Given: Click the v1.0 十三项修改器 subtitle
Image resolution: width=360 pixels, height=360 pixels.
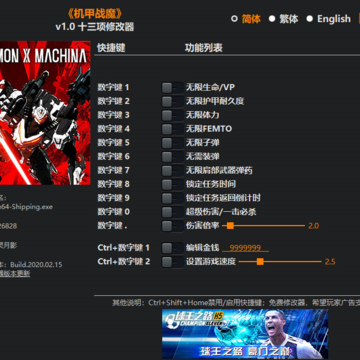Looking at the screenshot, I should click(95, 27).
